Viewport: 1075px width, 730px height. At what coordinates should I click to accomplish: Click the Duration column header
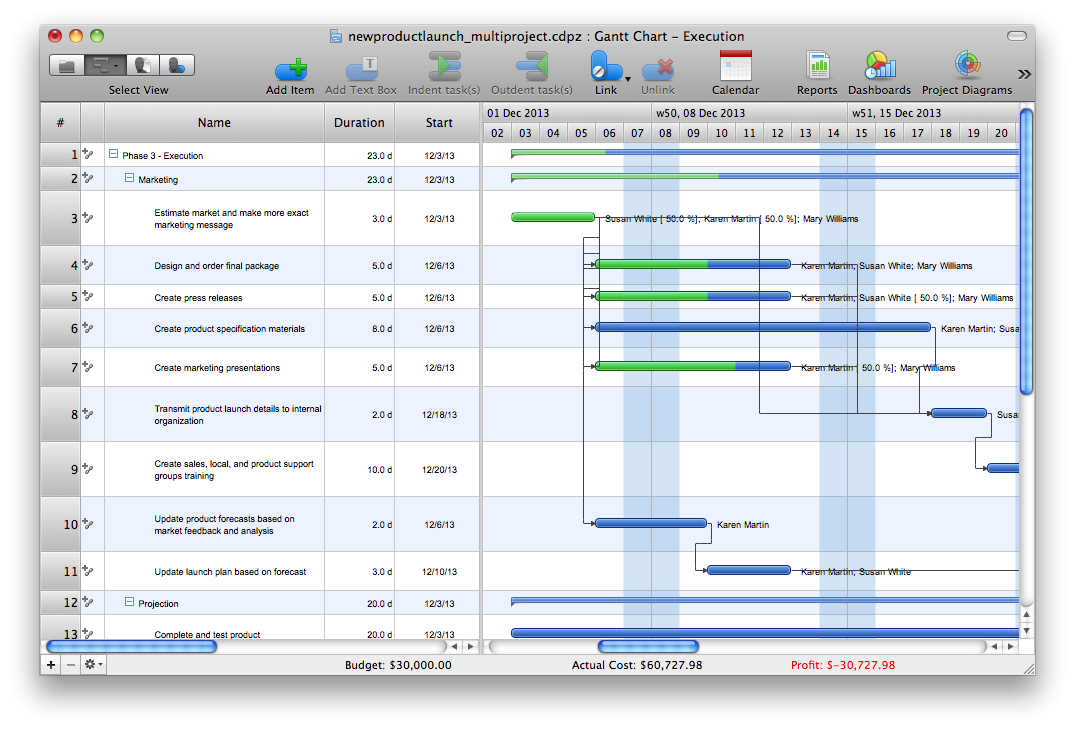tap(359, 123)
